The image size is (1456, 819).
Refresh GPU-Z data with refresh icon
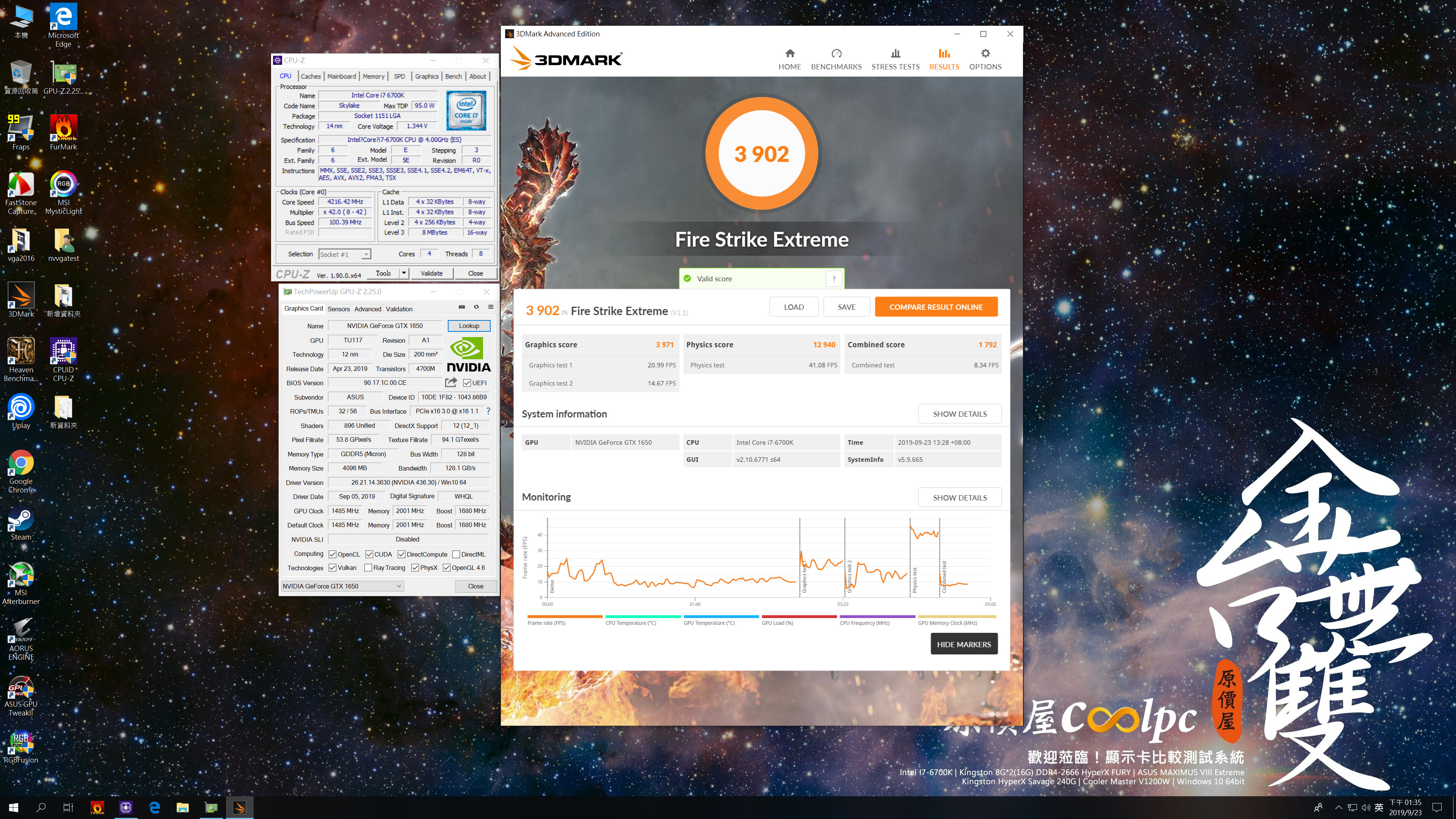(477, 307)
